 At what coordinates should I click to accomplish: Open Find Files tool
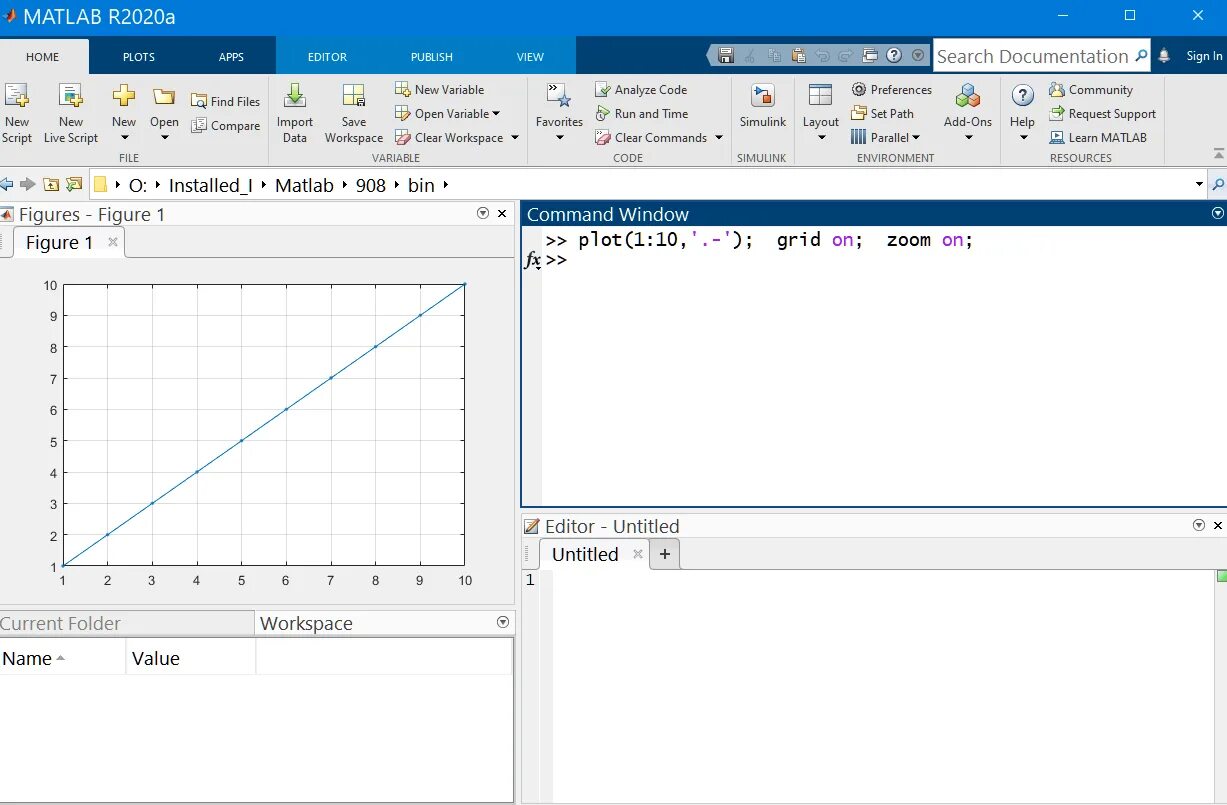(x=225, y=101)
